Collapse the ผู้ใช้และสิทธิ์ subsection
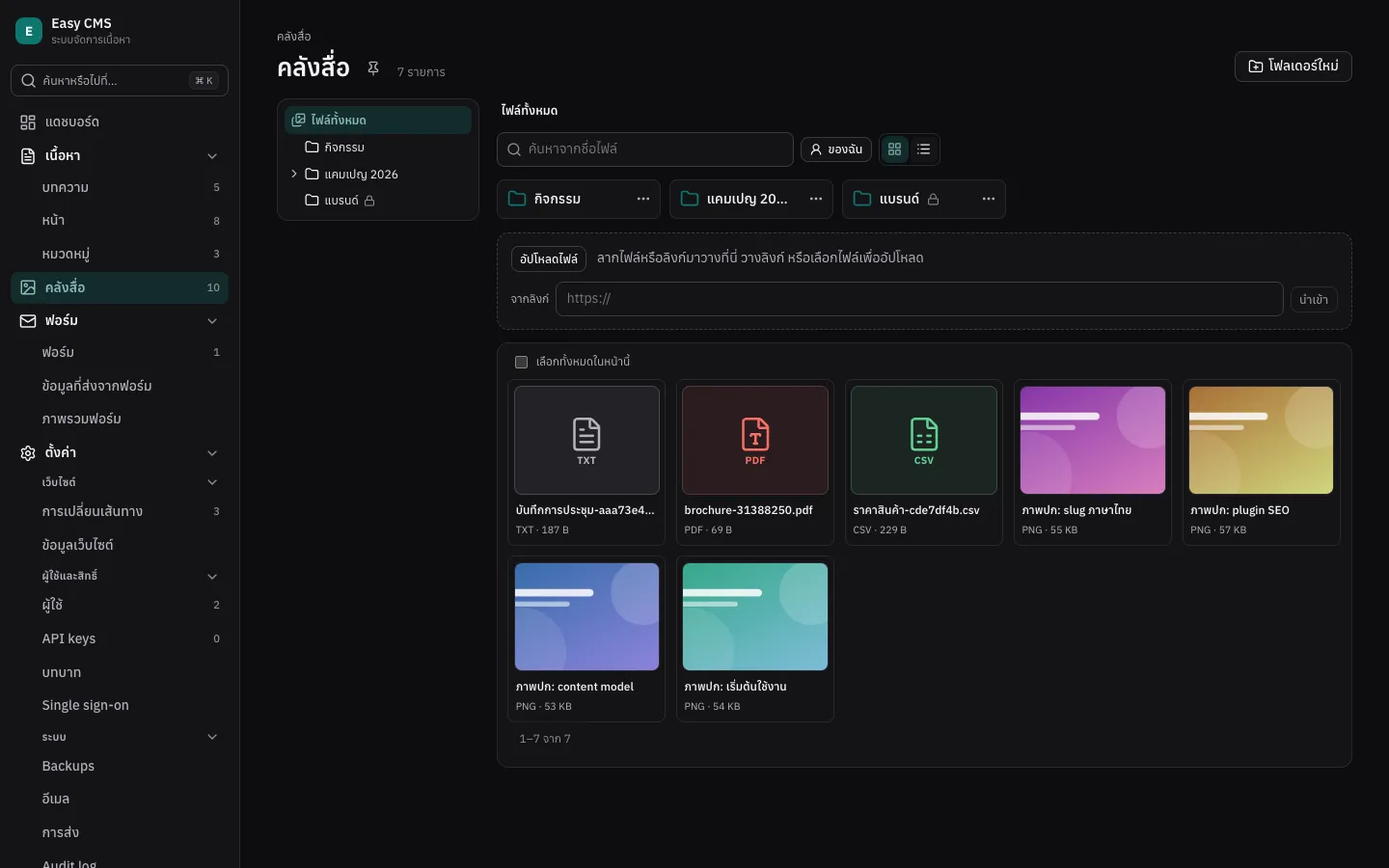 [212, 577]
